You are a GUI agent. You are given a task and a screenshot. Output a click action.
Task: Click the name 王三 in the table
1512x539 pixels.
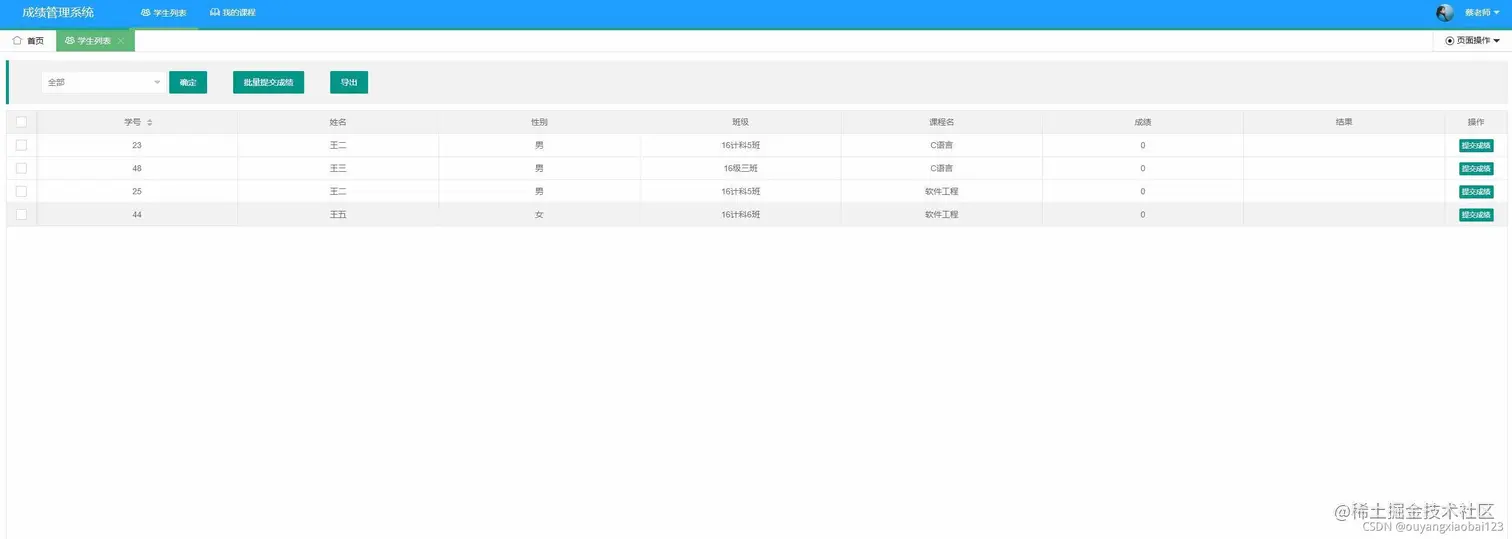pos(338,168)
